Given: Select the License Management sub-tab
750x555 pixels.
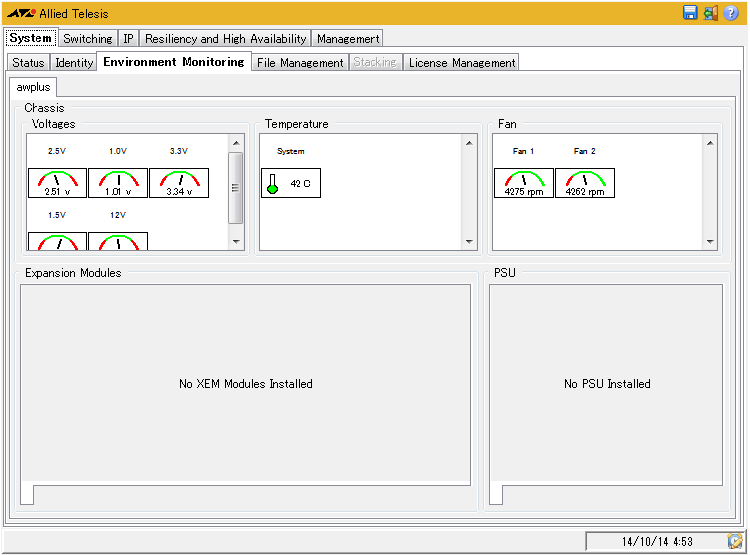Looking at the screenshot, I should pyautogui.click(x=462, y=63).
